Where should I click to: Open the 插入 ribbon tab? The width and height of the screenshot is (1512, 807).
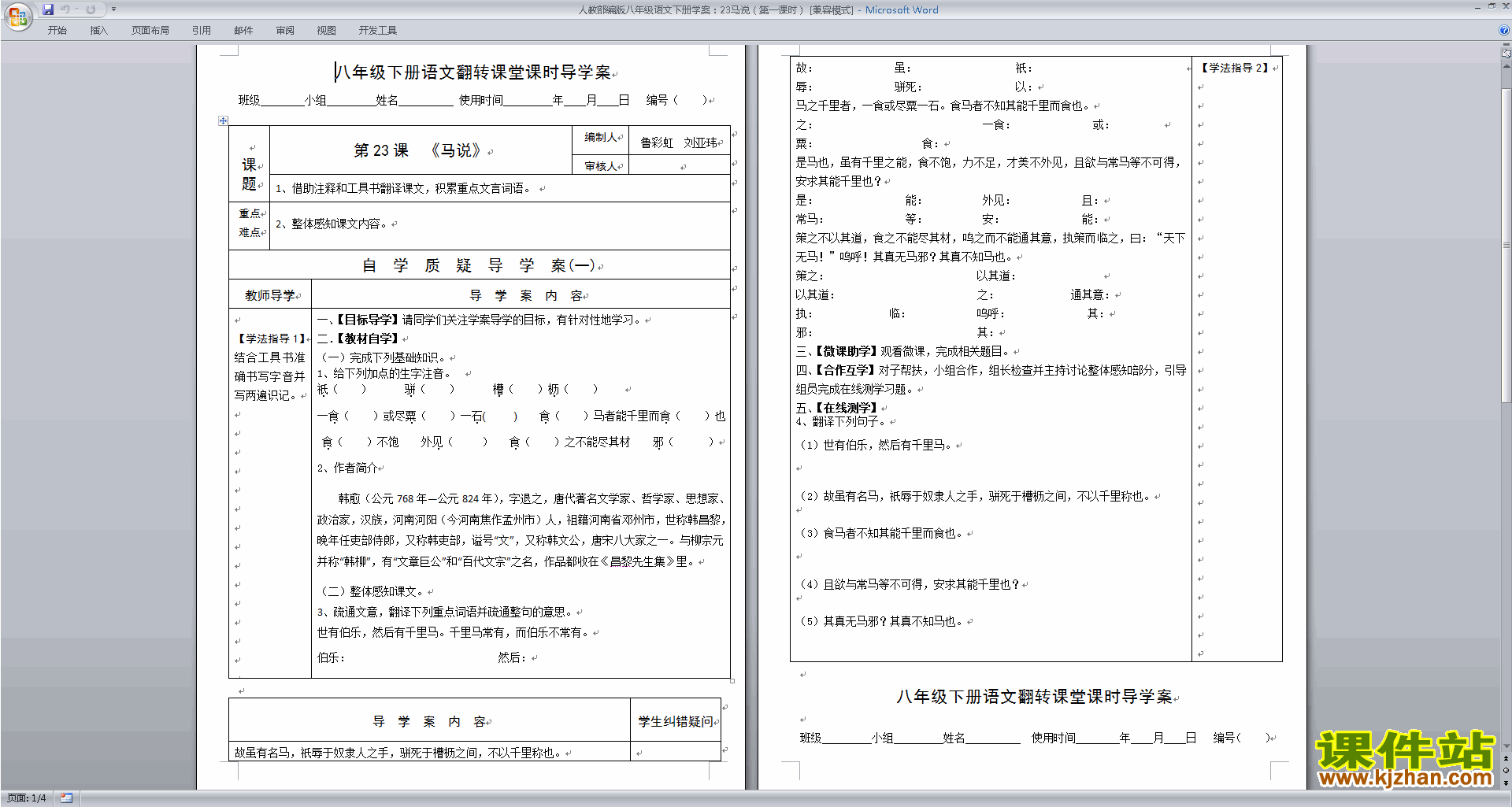point(98,31)
